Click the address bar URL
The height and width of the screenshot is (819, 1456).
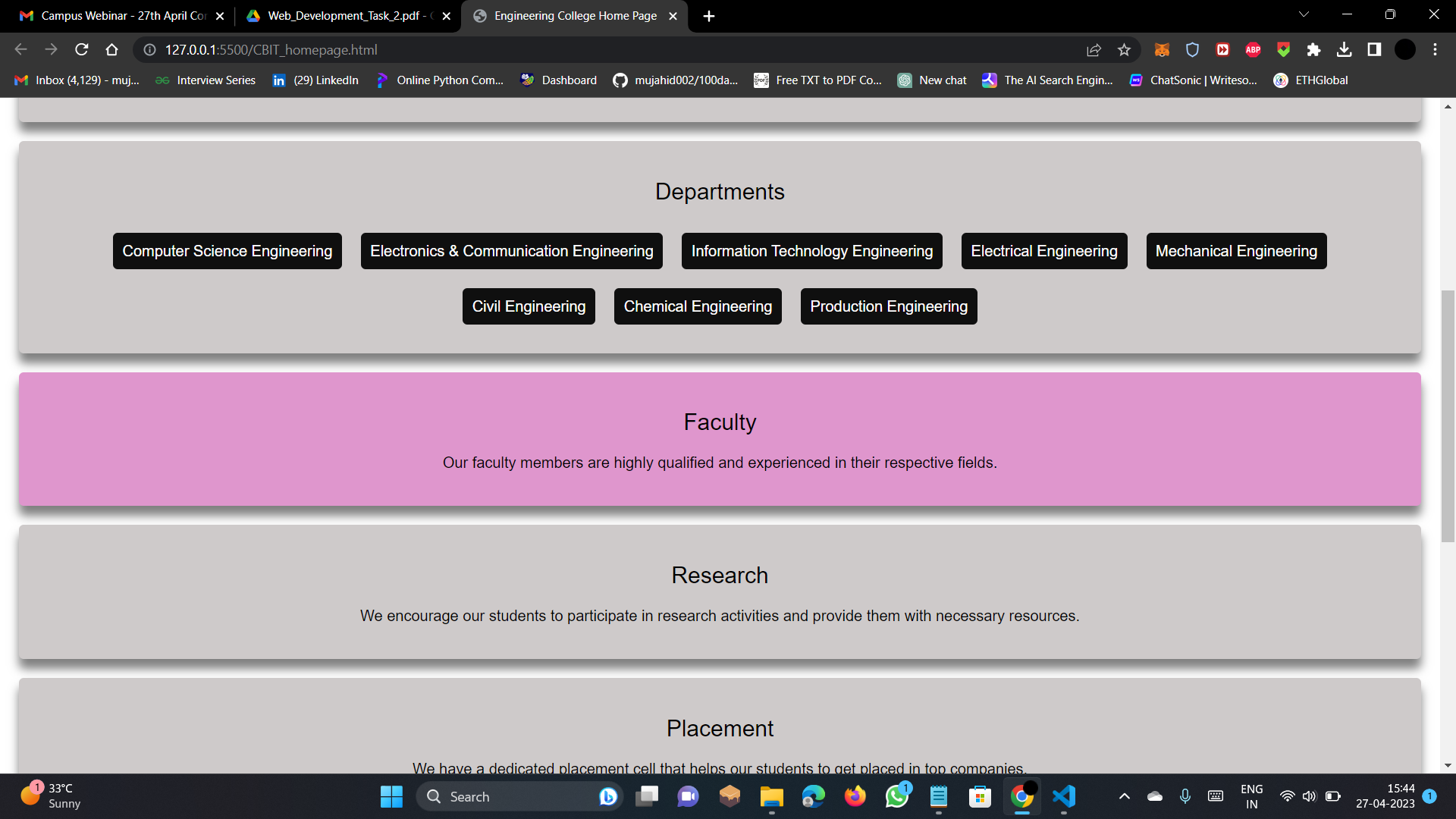pyautogui.click(x=271, y=49)
